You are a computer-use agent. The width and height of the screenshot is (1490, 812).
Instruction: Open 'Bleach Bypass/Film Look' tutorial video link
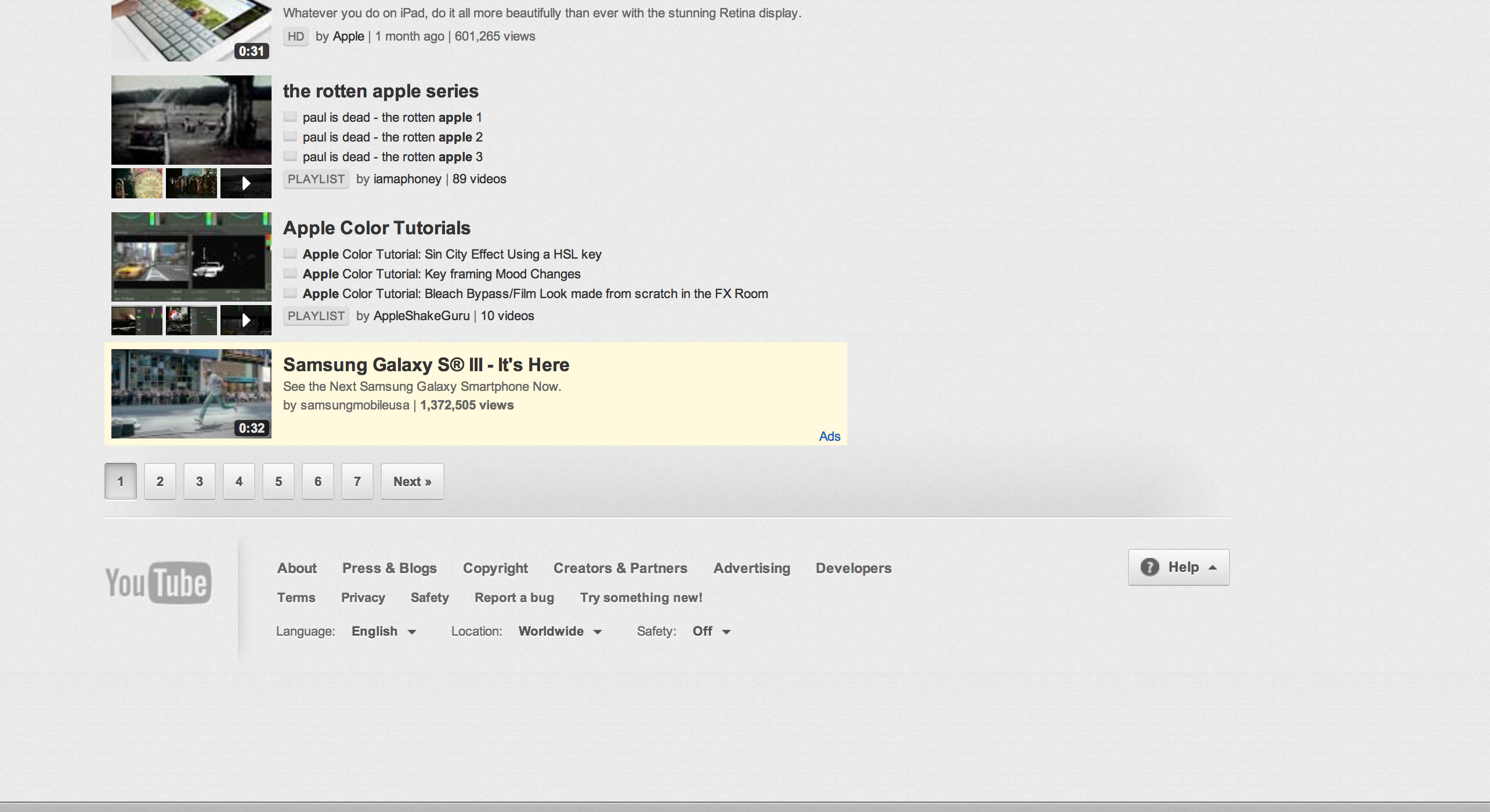tap(536, 293)
